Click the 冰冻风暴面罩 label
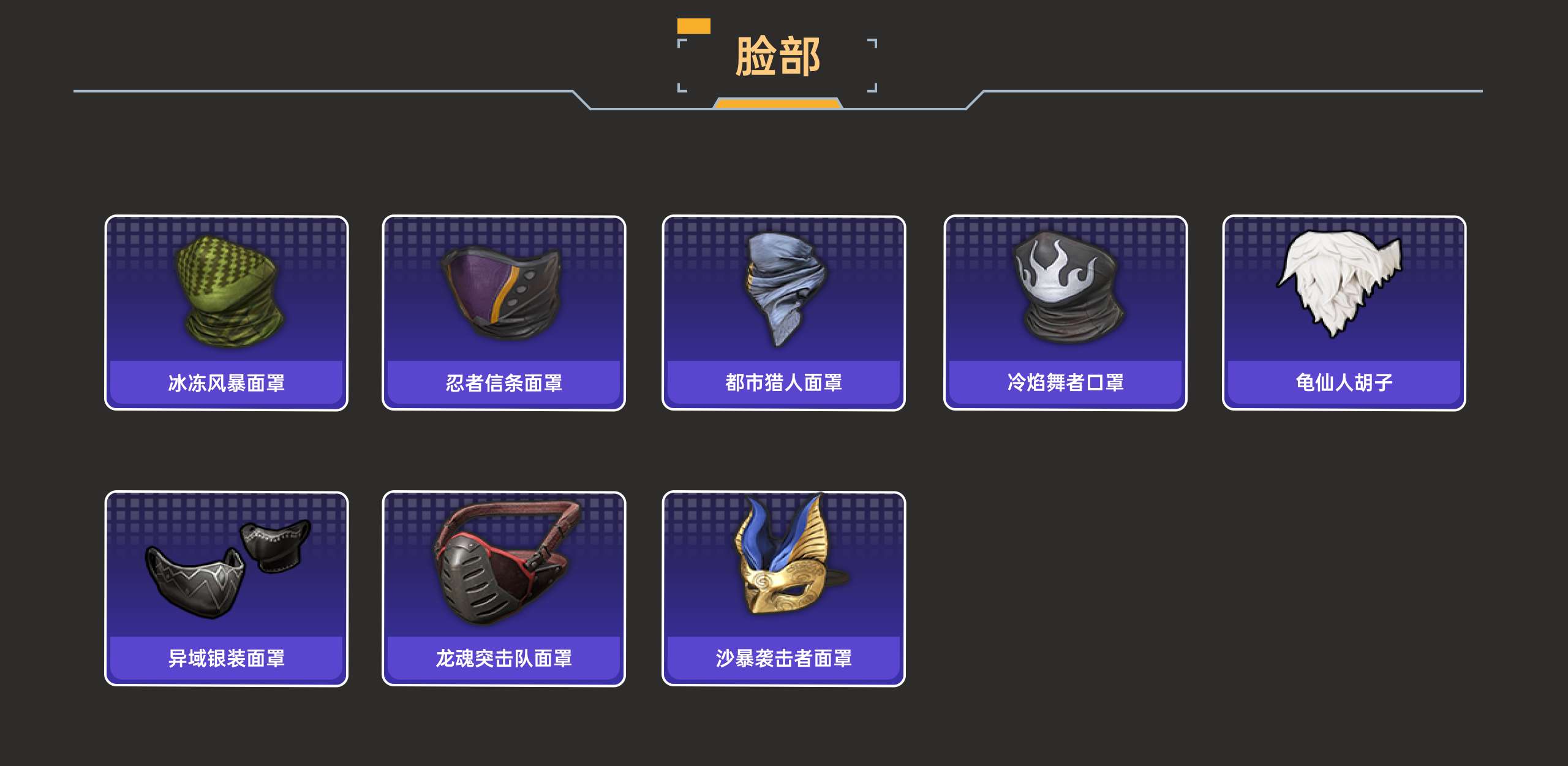 (227, 383)
